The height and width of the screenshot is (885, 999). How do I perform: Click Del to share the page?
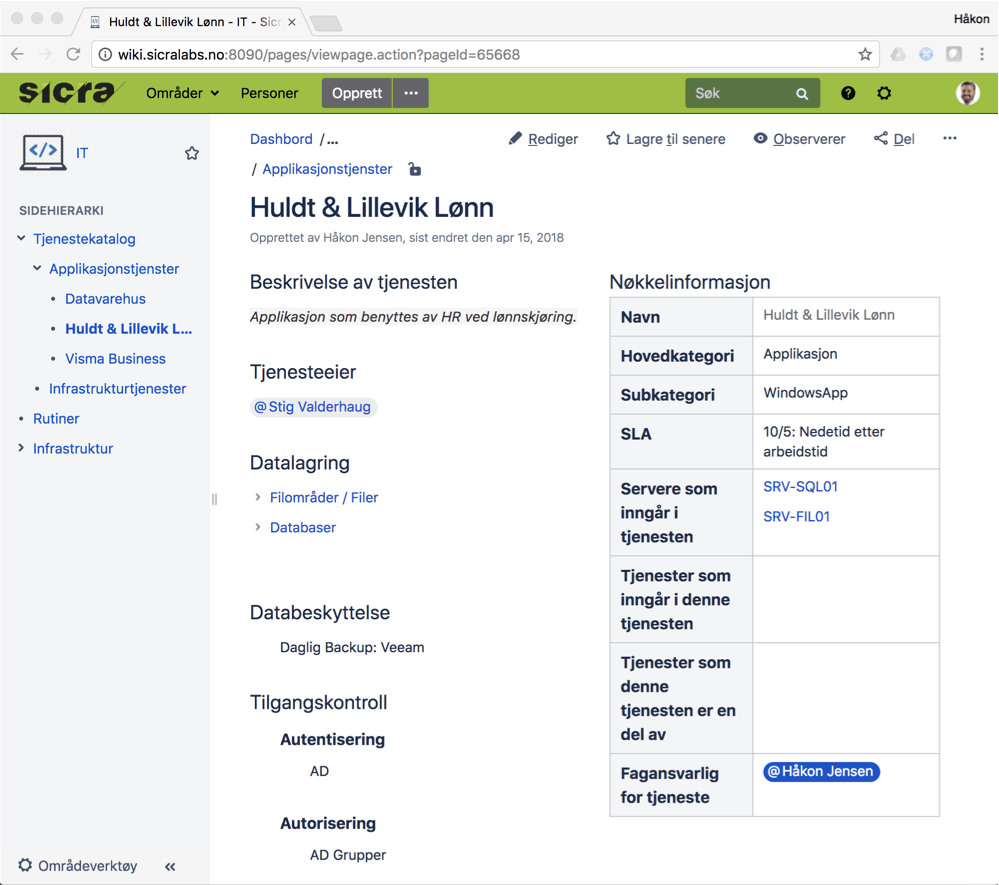coord(895,139)
